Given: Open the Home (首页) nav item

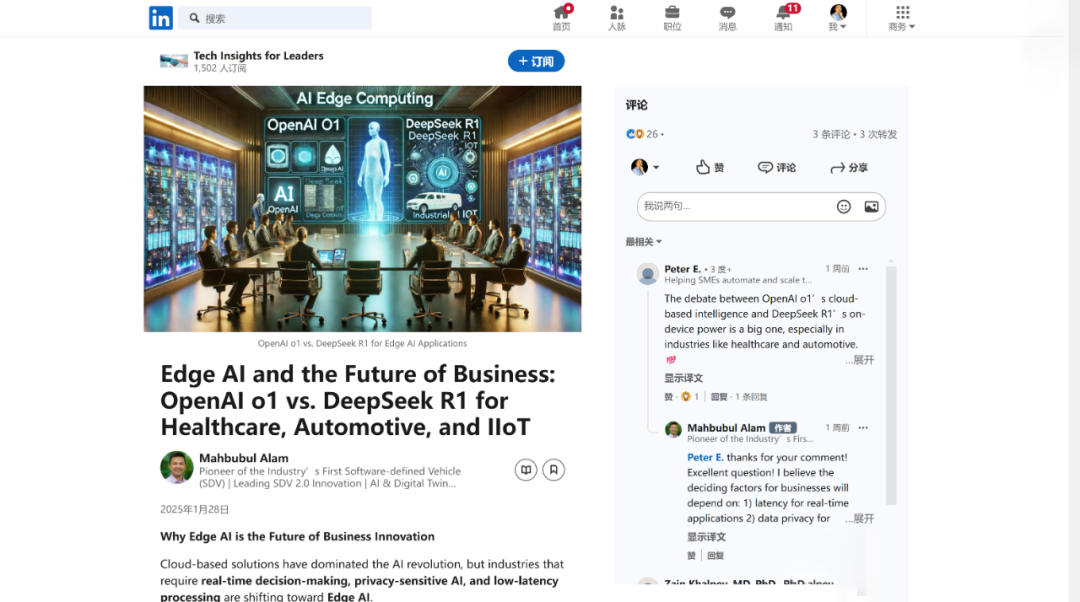Looking at the screenshot, I should tap(561, 18).
